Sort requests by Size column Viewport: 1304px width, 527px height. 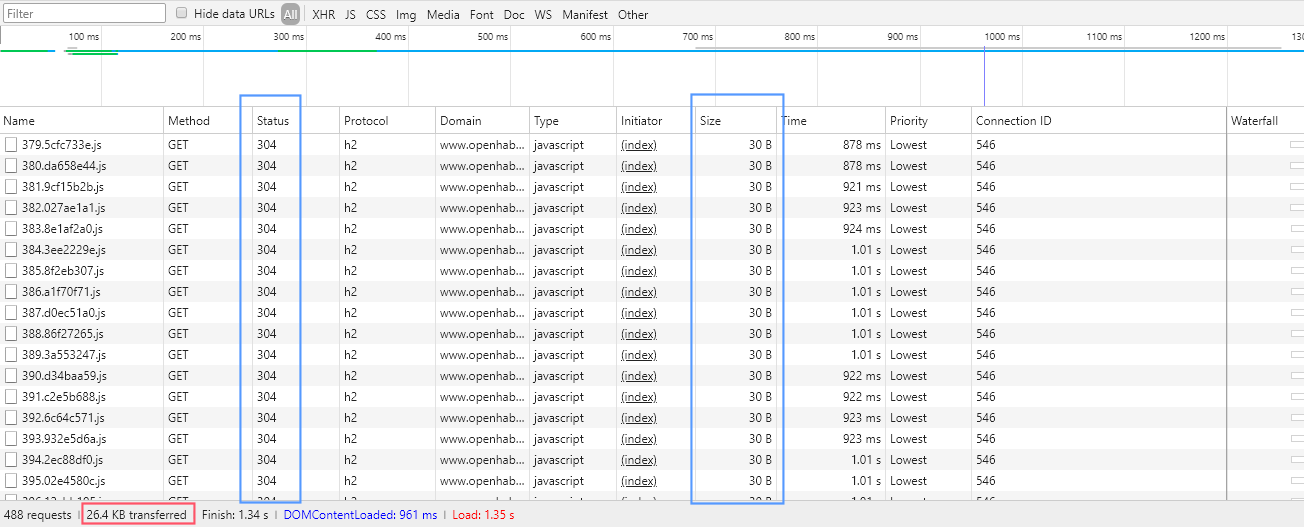click(710, 121)
